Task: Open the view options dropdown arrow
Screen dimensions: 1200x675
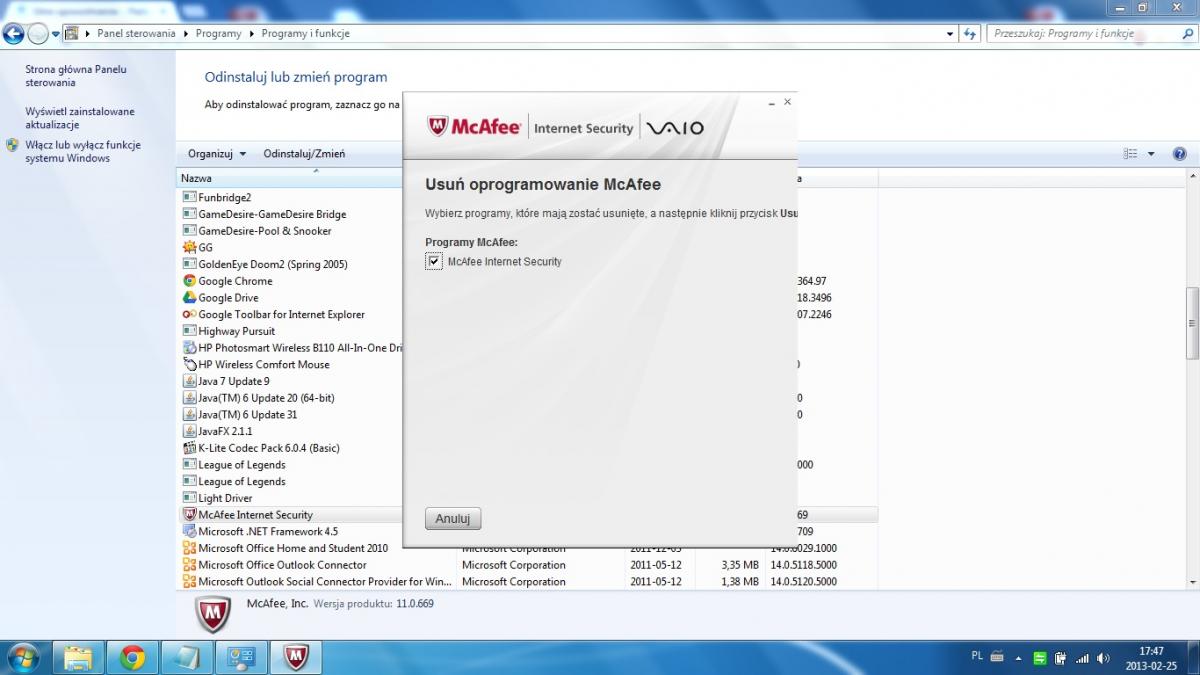Action: point(1151,154)
